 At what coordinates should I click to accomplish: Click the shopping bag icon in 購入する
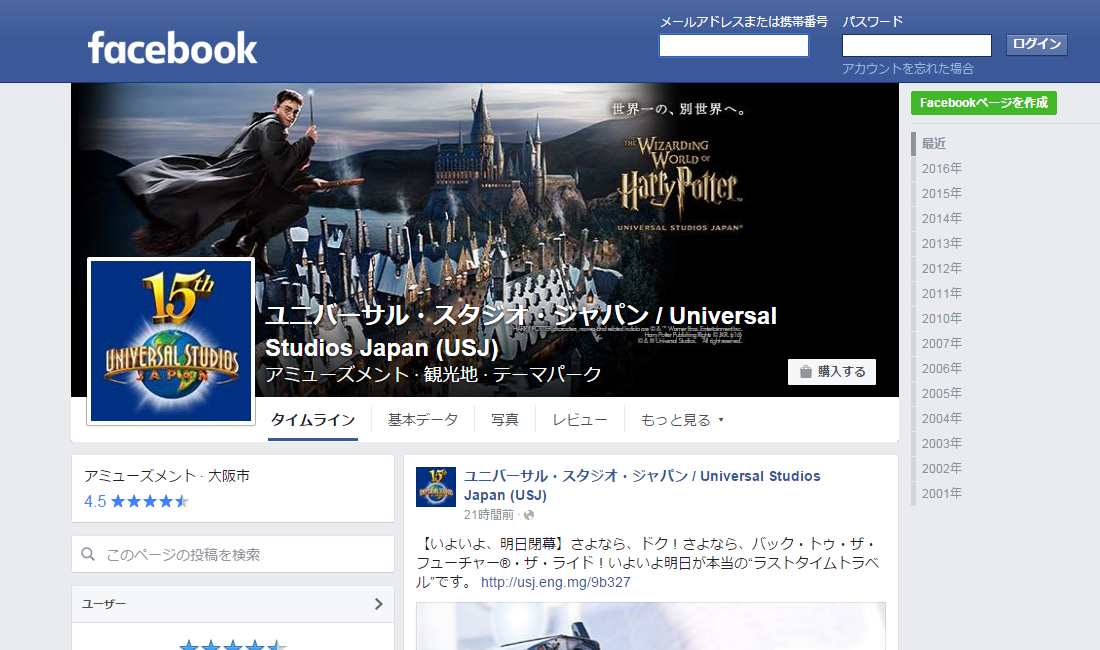(805, 372)
